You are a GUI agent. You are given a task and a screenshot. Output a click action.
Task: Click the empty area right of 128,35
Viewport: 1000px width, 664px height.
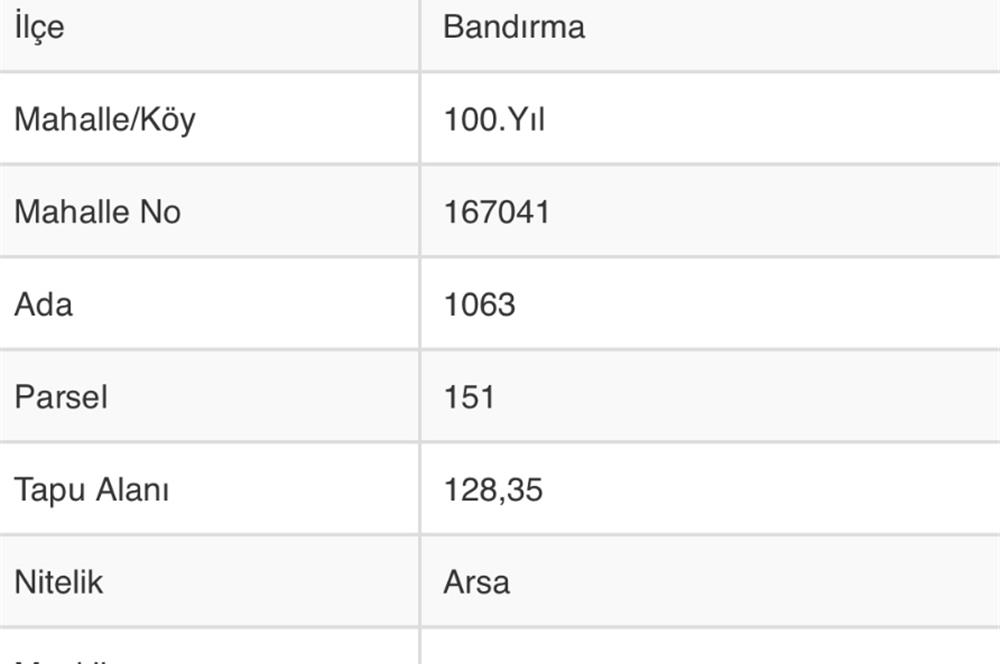(772, 490)
